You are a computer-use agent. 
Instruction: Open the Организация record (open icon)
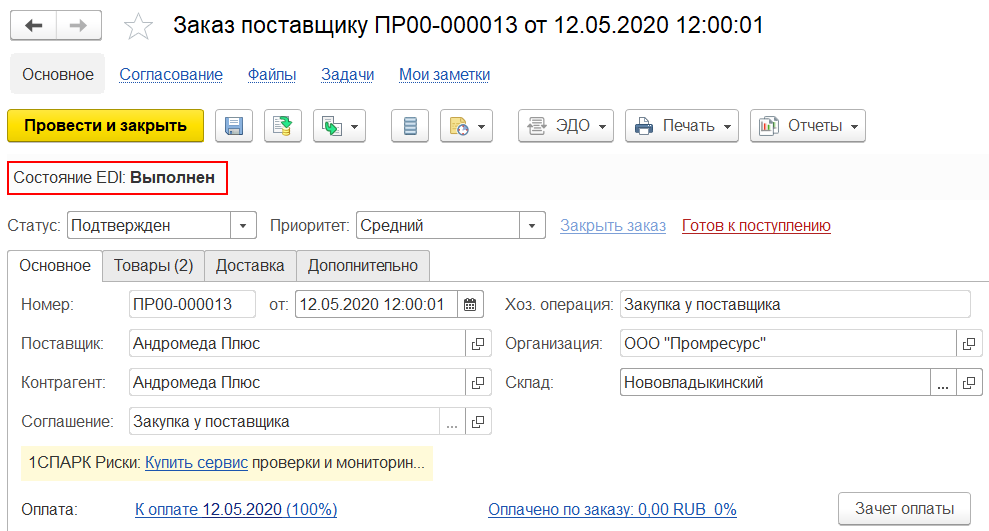(968, 344)
